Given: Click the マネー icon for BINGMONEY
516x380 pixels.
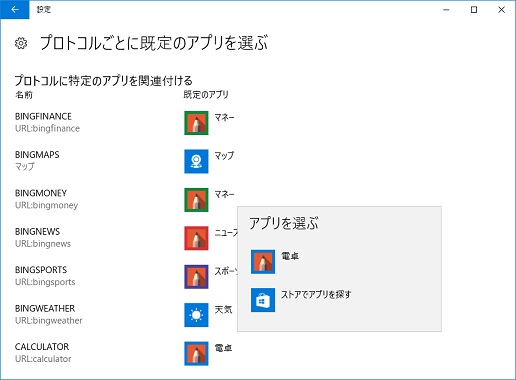Looking at the screenshot, I should [196, 200].
